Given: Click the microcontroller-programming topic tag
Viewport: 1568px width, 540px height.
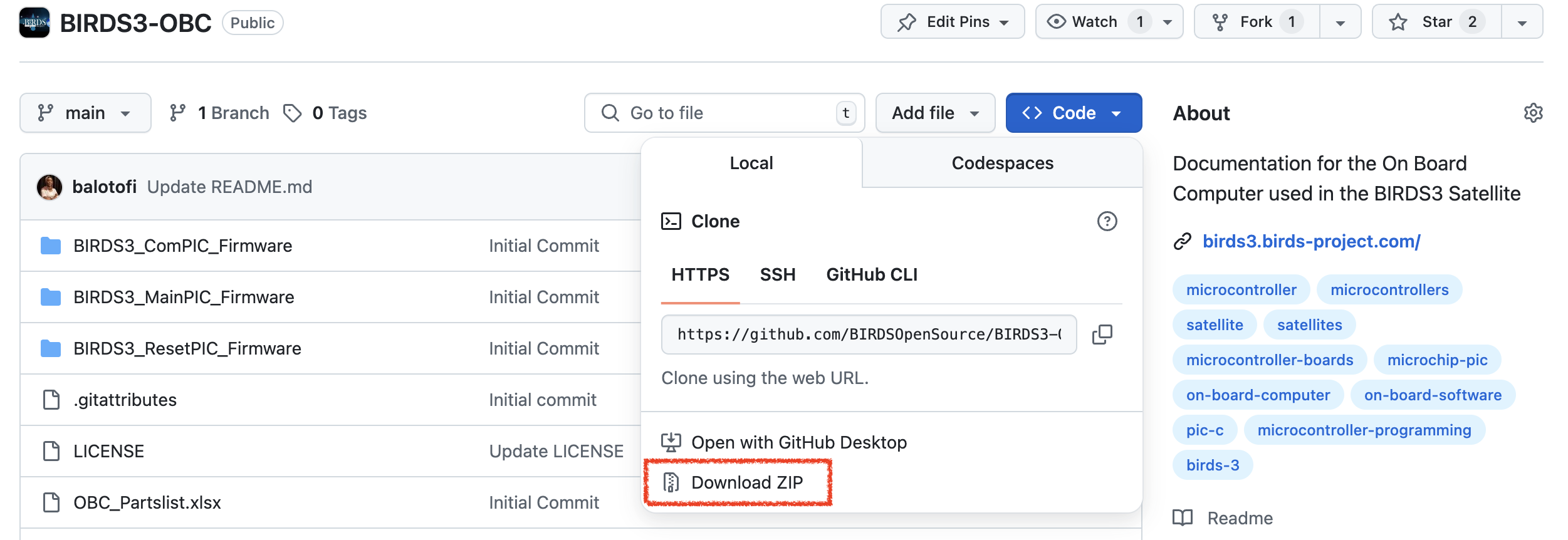Looking at the screenshot, I should click(1364, 430).
